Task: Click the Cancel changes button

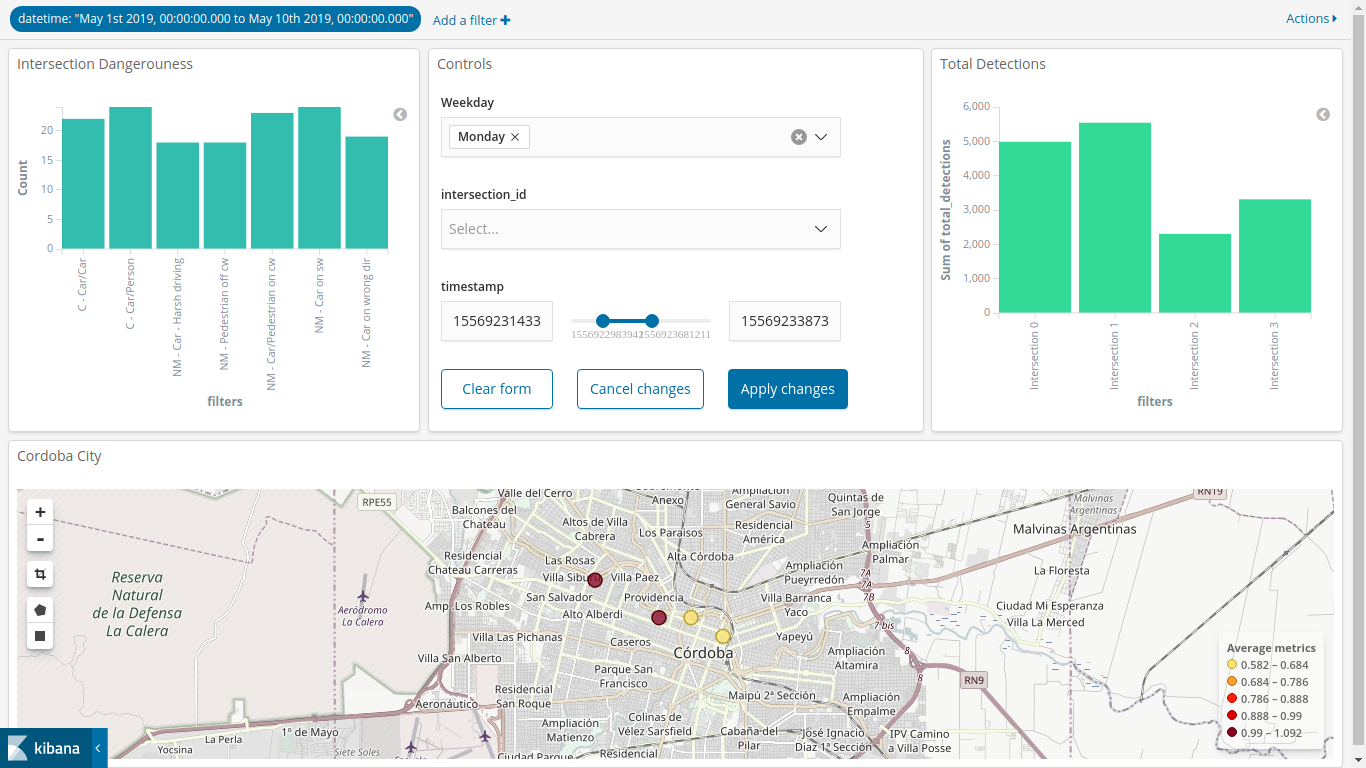Action: (x=640, y=389)
